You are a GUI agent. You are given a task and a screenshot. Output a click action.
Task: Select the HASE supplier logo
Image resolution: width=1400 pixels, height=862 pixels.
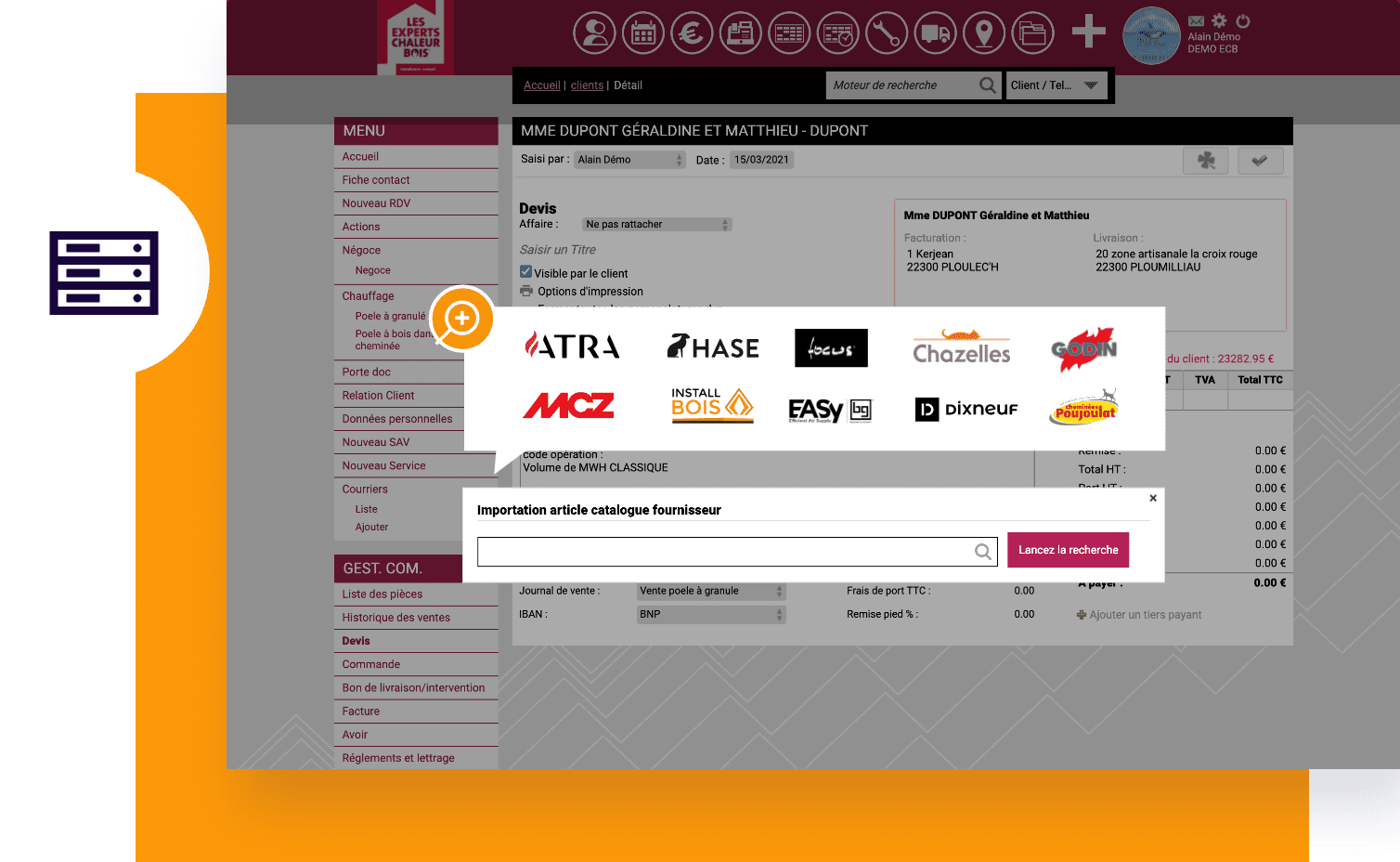tap(713, 347)
